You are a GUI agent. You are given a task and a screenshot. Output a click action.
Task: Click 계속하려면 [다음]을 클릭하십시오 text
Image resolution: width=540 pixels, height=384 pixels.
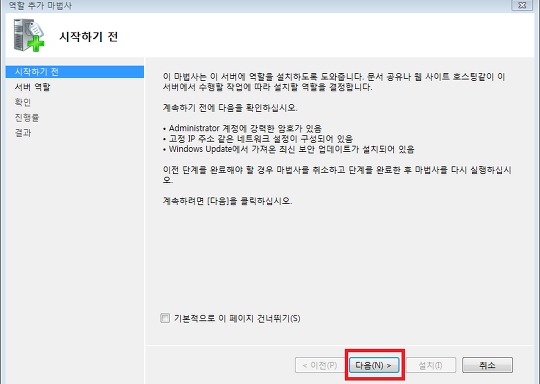click(x=227, y=201)
